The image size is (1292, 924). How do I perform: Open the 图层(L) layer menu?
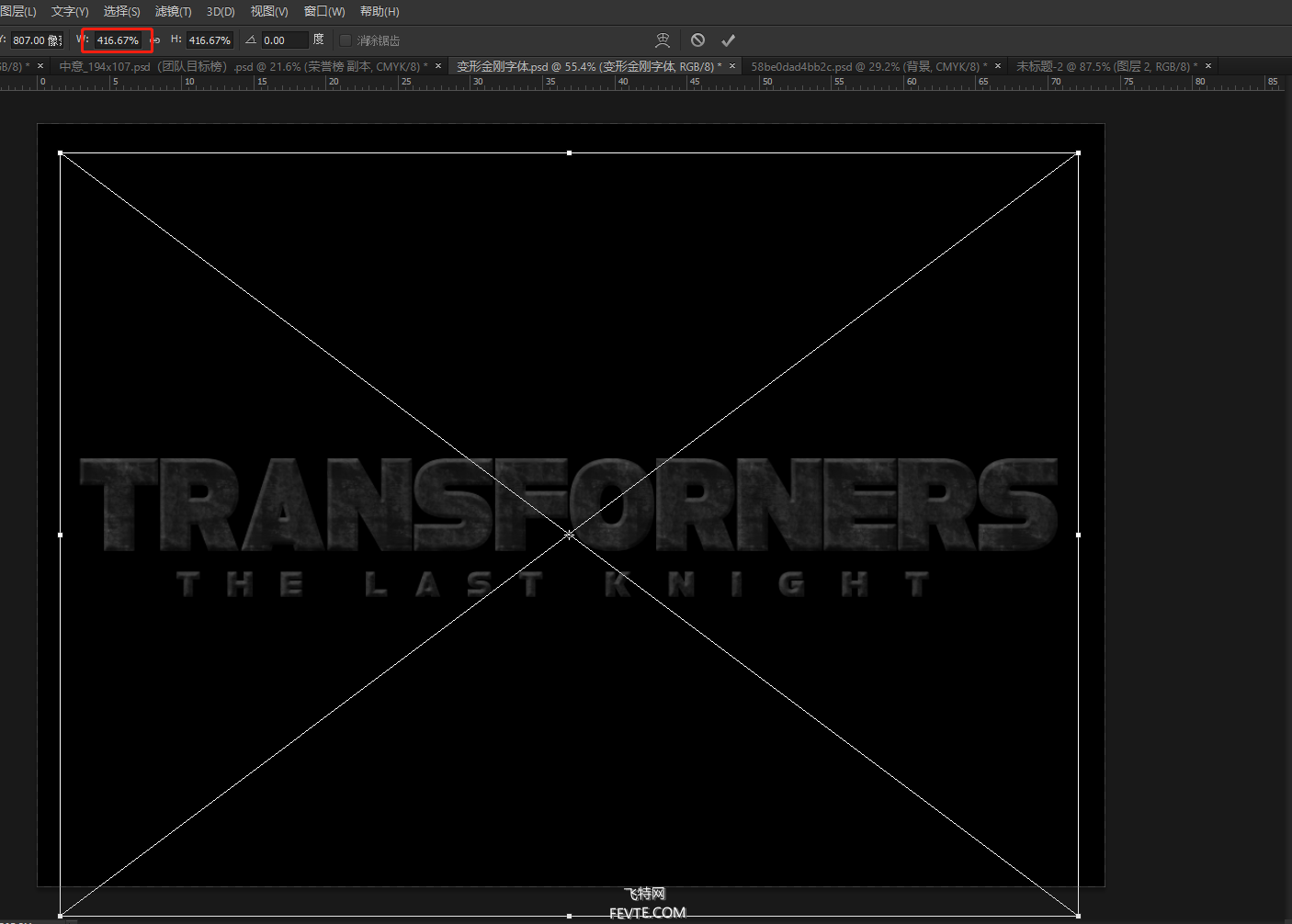pos(18,11)
